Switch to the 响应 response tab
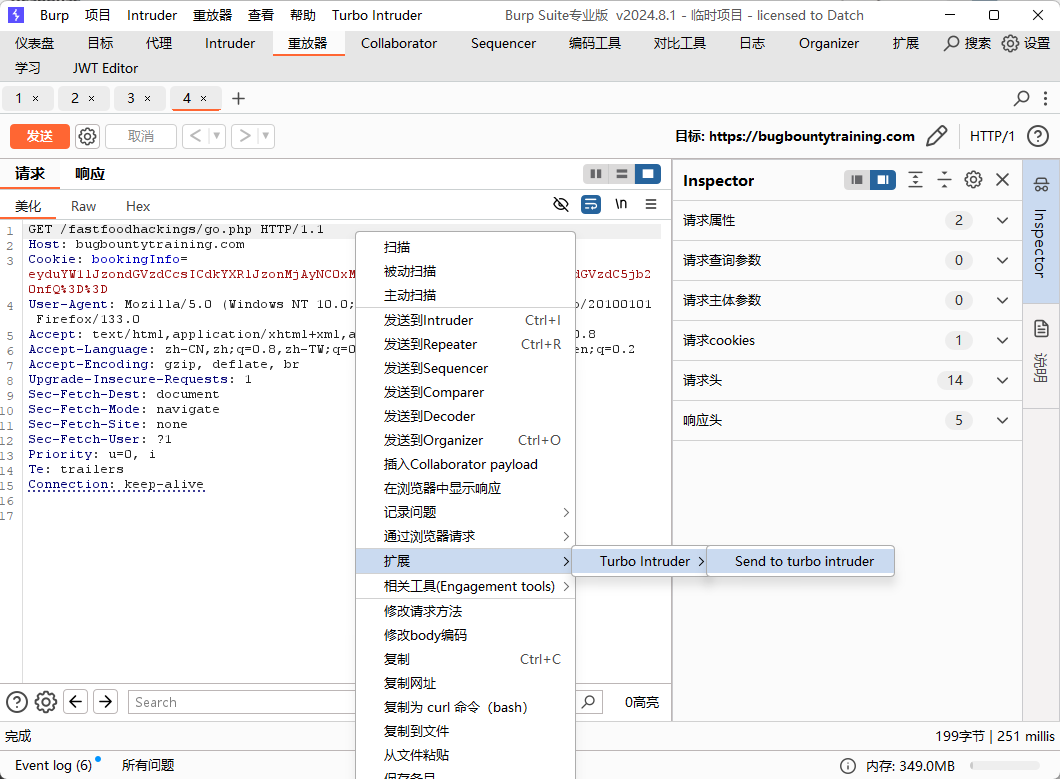 pyautogui.click(x=90, y=174)
